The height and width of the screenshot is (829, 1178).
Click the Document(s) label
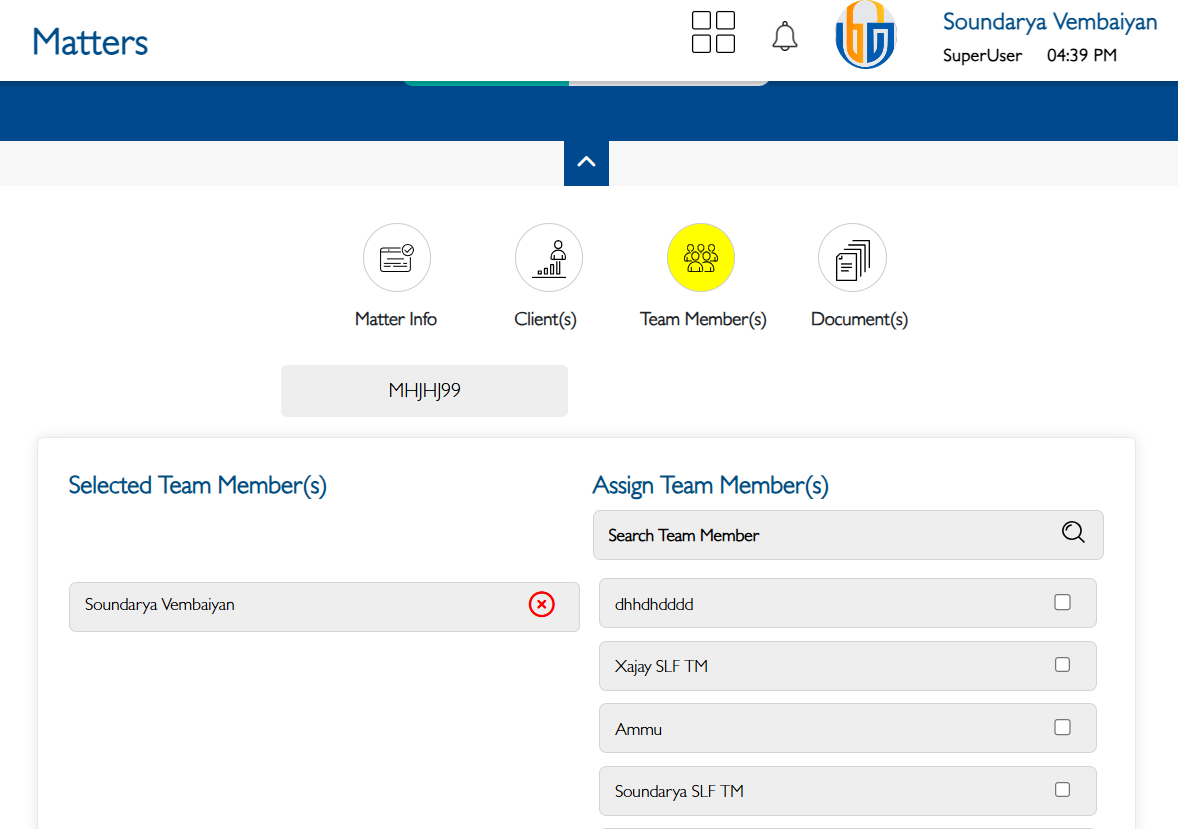click(859, 319)
